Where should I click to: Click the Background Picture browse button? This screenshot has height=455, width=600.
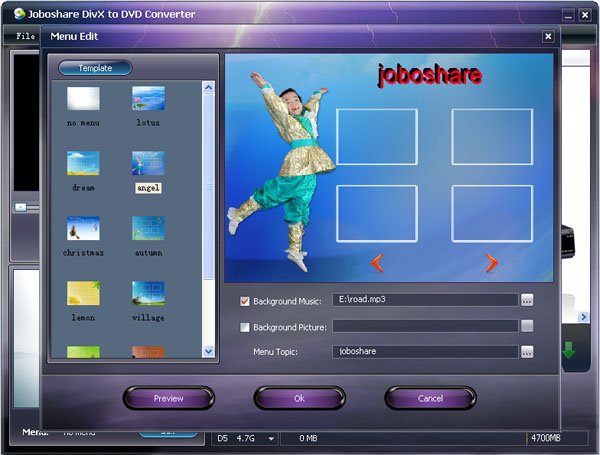(527, 326)
